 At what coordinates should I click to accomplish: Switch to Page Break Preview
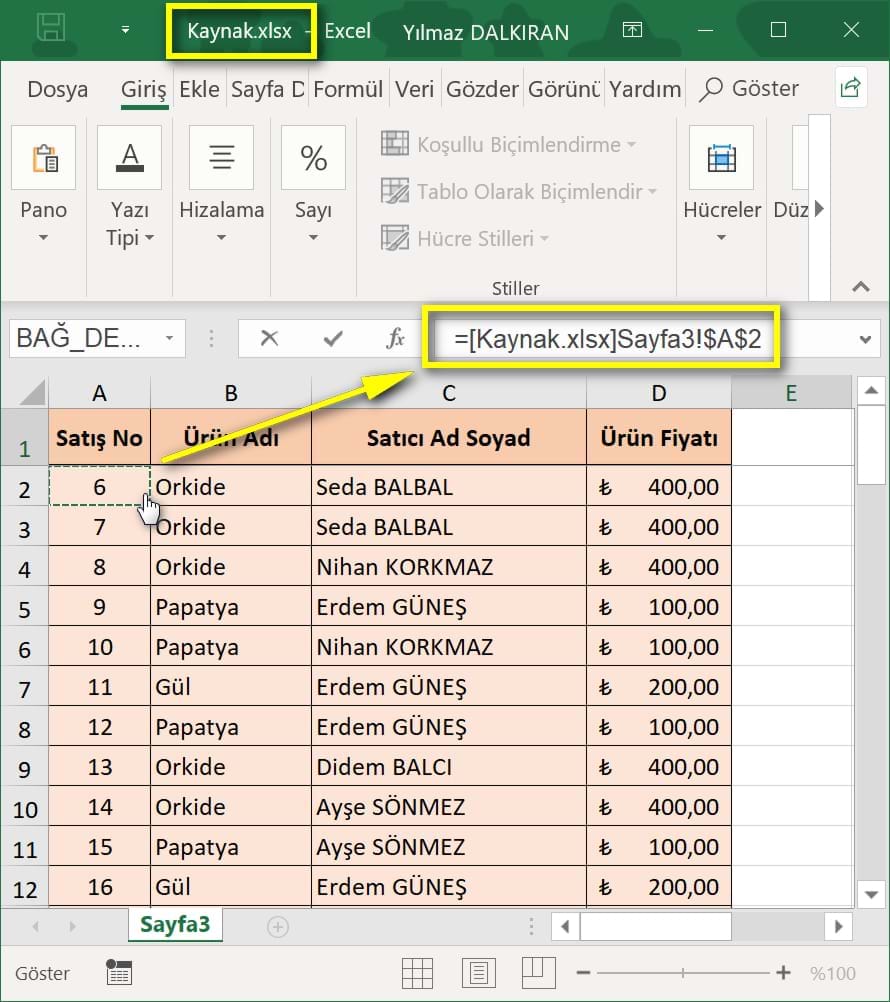pos(538,972)
